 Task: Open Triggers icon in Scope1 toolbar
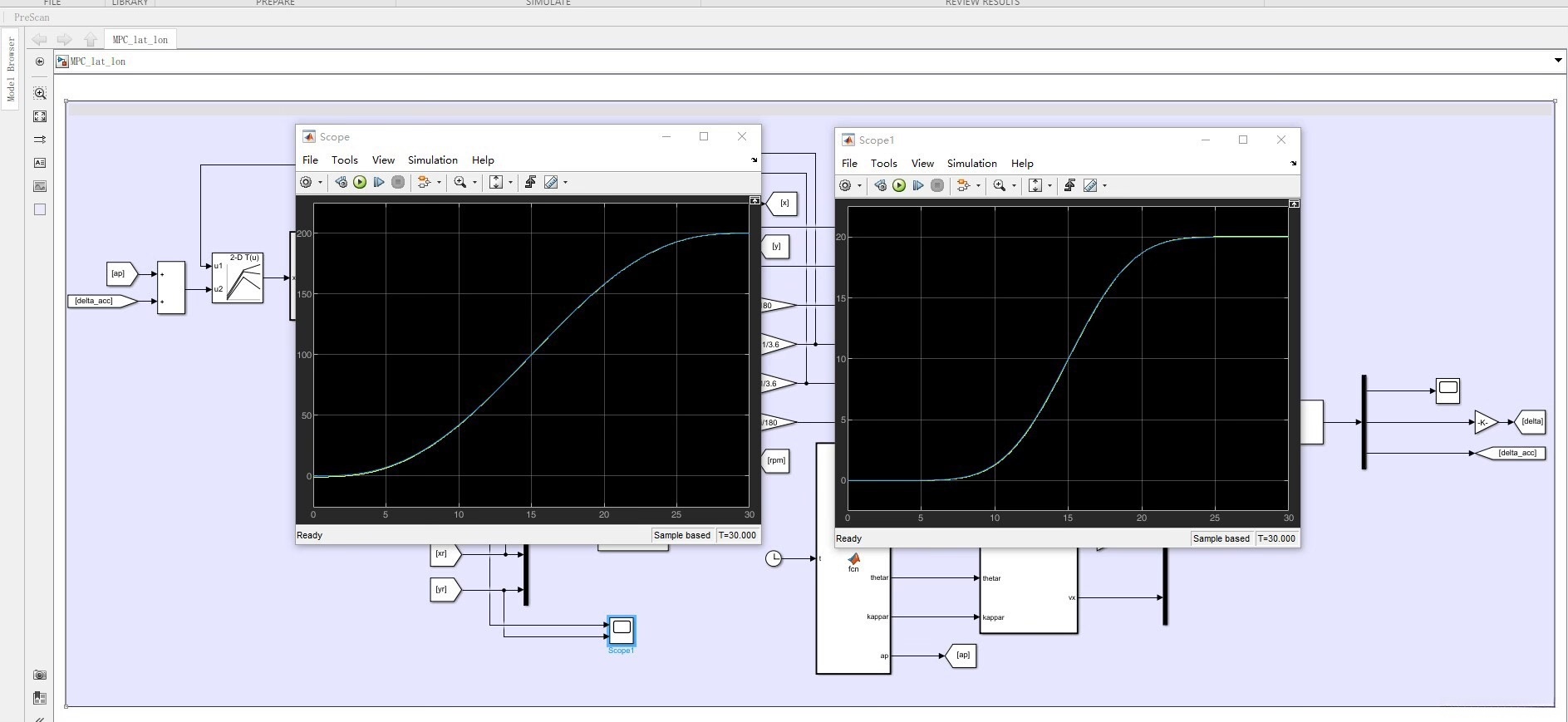tap(1069, 186)
